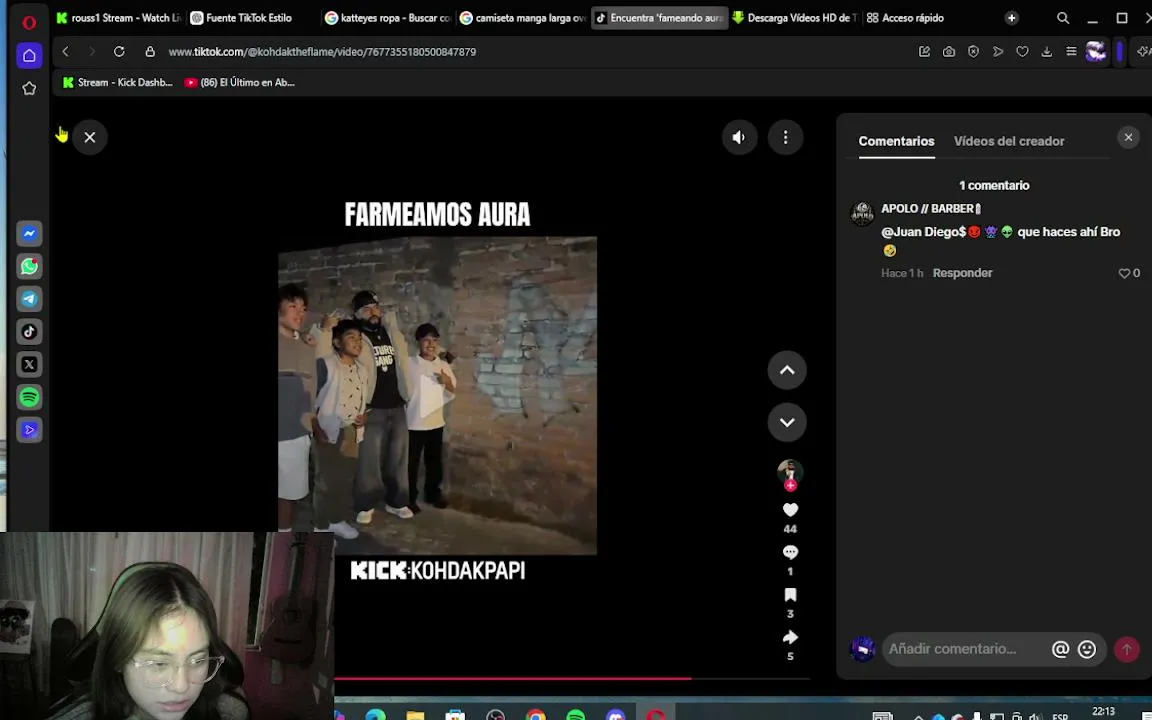Click the site padlock security icon
1152x720 pixels.
coord(150,51)
